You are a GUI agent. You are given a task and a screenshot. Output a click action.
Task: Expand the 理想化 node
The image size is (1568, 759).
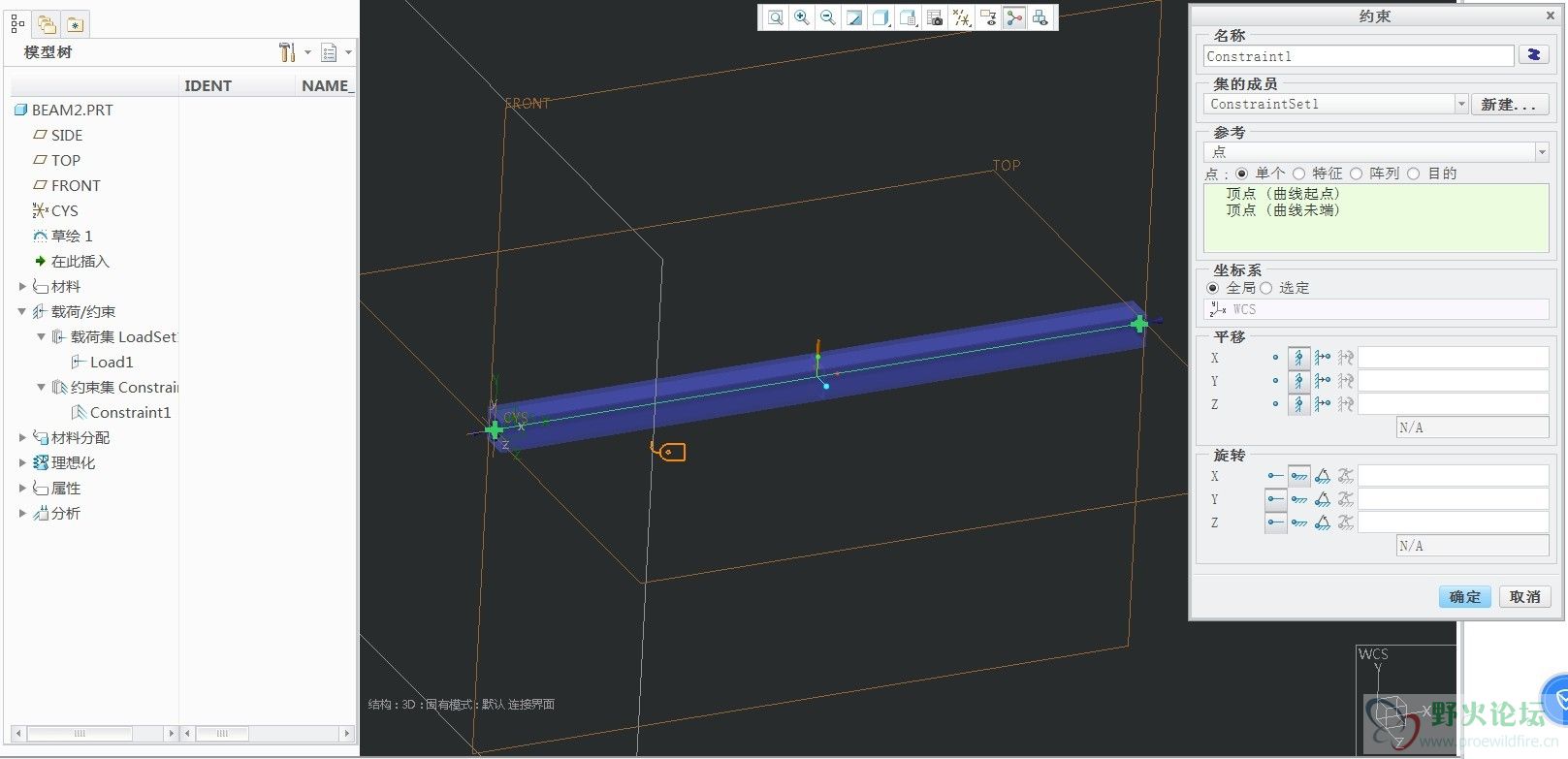(x=22, y=462)
